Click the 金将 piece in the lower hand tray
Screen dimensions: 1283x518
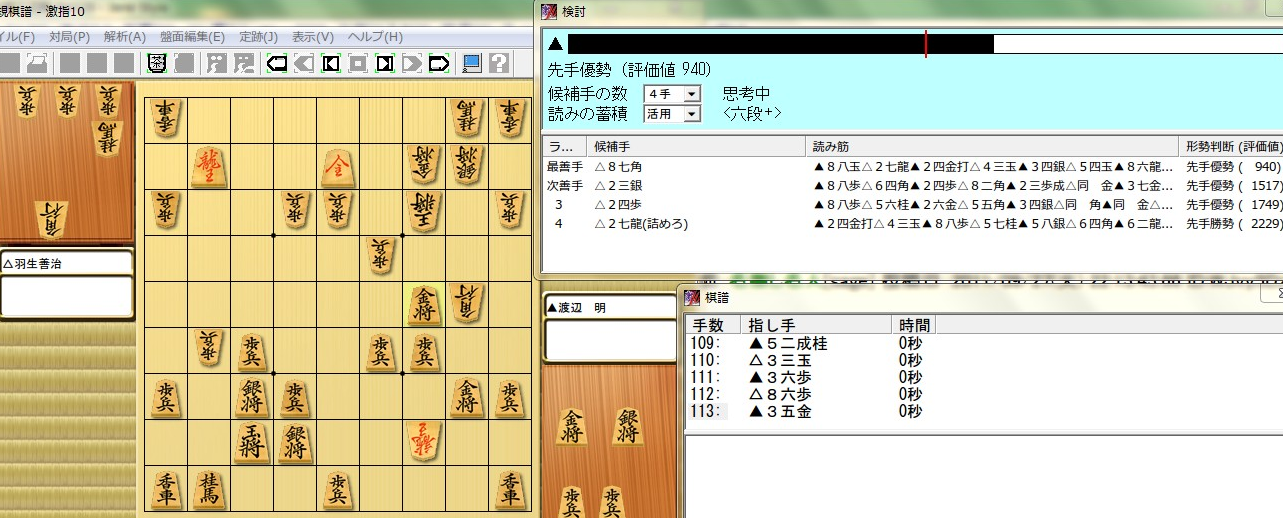[x=574, y=426]
